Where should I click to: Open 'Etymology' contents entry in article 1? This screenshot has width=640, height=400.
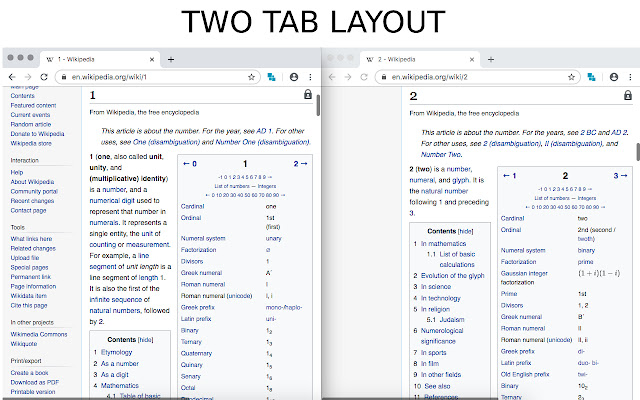point(116,352)
